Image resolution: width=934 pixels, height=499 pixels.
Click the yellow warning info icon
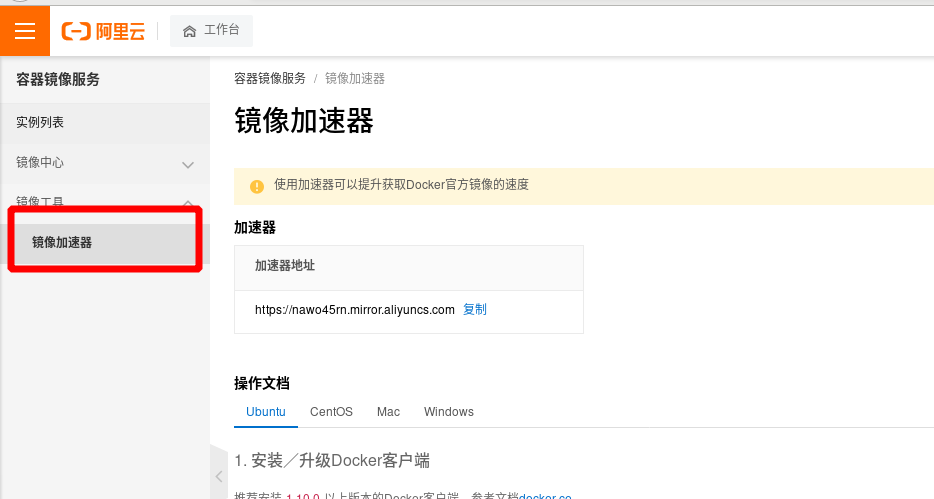257,186
